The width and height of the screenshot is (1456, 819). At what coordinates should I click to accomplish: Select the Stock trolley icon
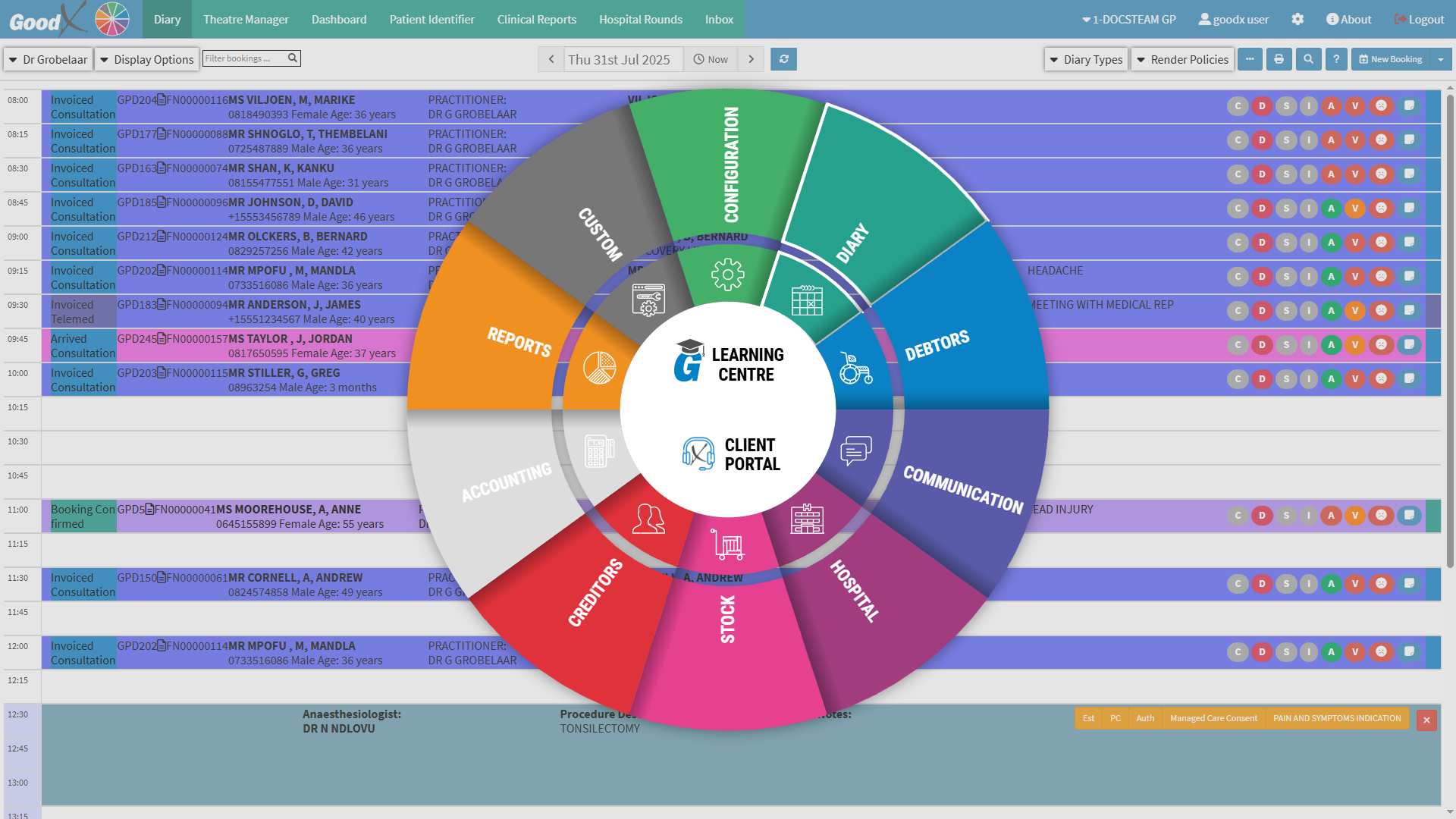(728, 544)
